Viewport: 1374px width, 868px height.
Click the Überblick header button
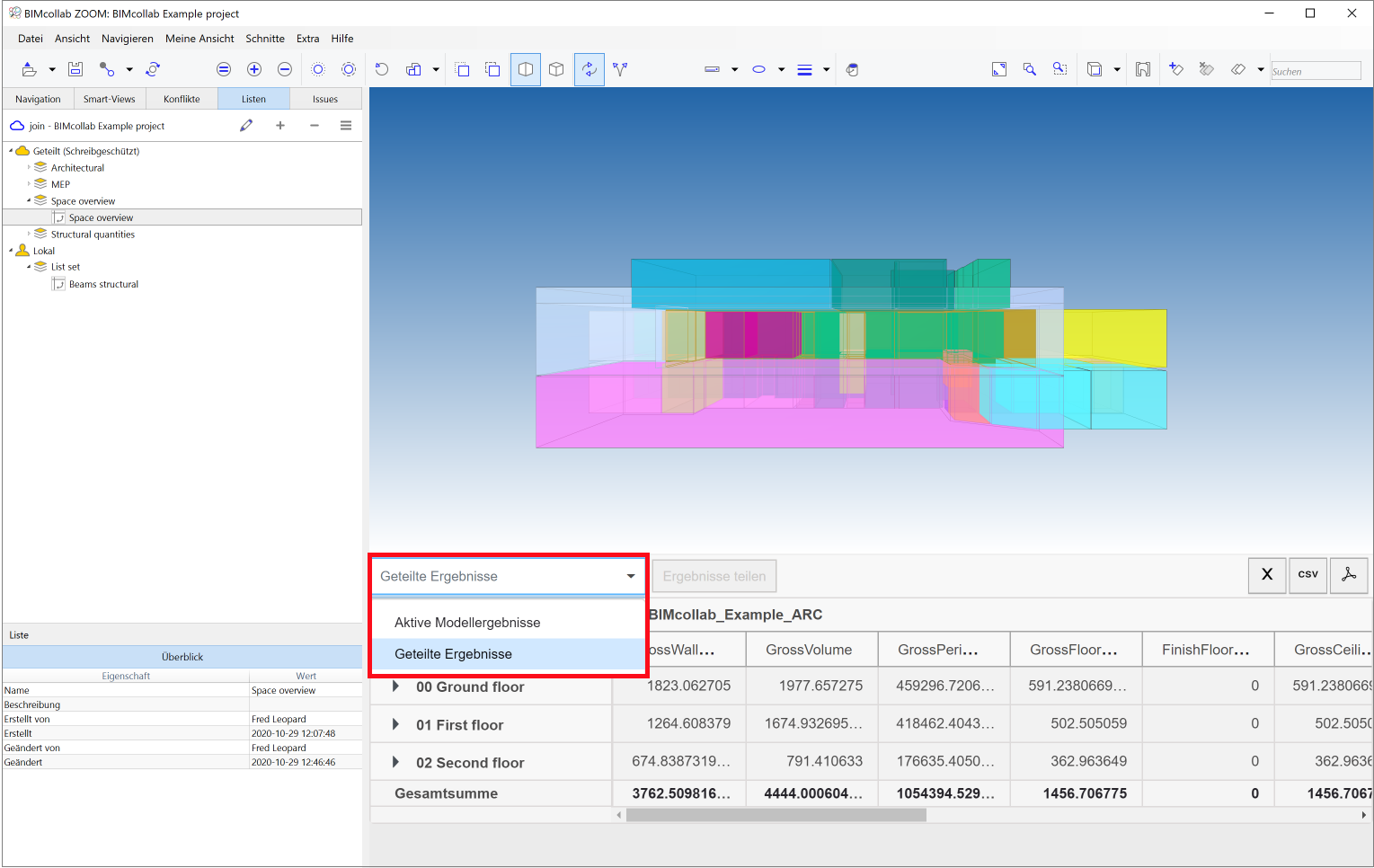pos(182,657)
